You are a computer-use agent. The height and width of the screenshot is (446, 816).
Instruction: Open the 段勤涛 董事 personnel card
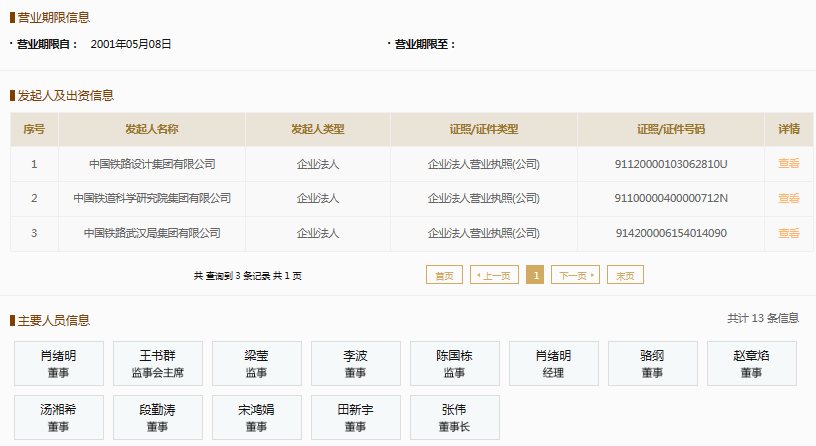(x=158, y=417)
